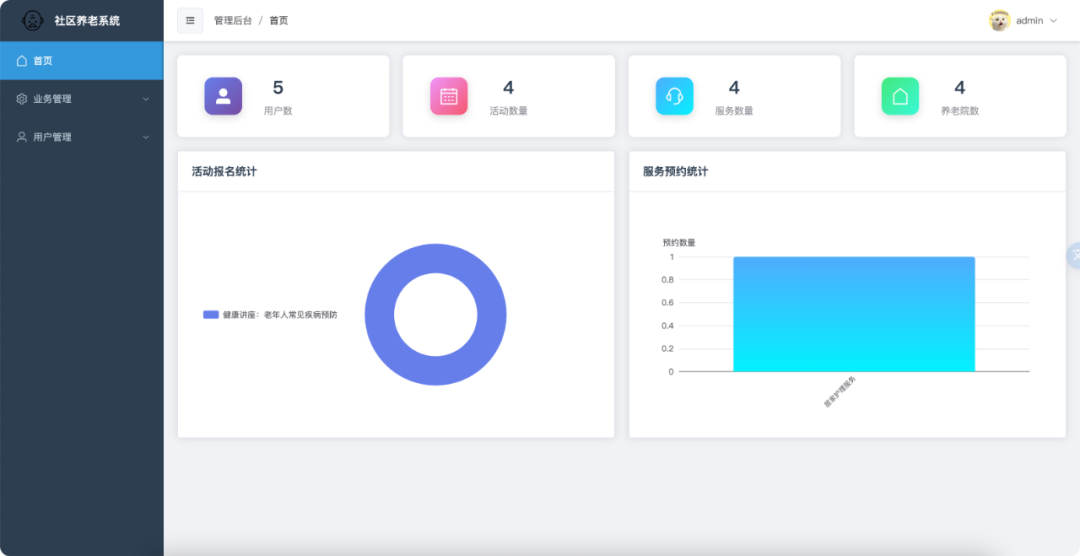Click the 用户数 label
The image size is (1080, 556).
(278, 110)
